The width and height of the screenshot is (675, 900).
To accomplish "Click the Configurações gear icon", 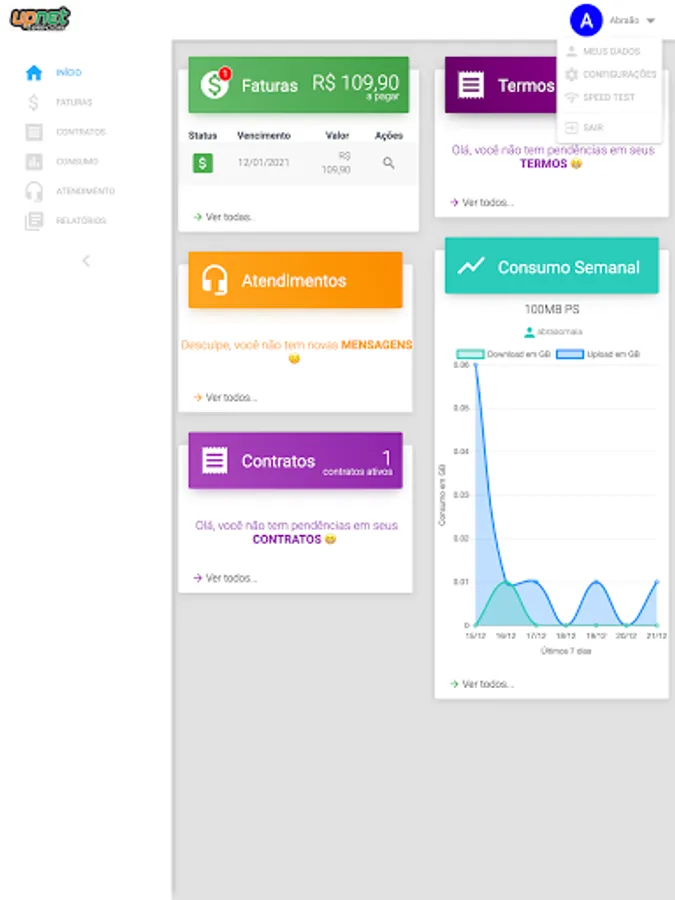I will (571, 75).
